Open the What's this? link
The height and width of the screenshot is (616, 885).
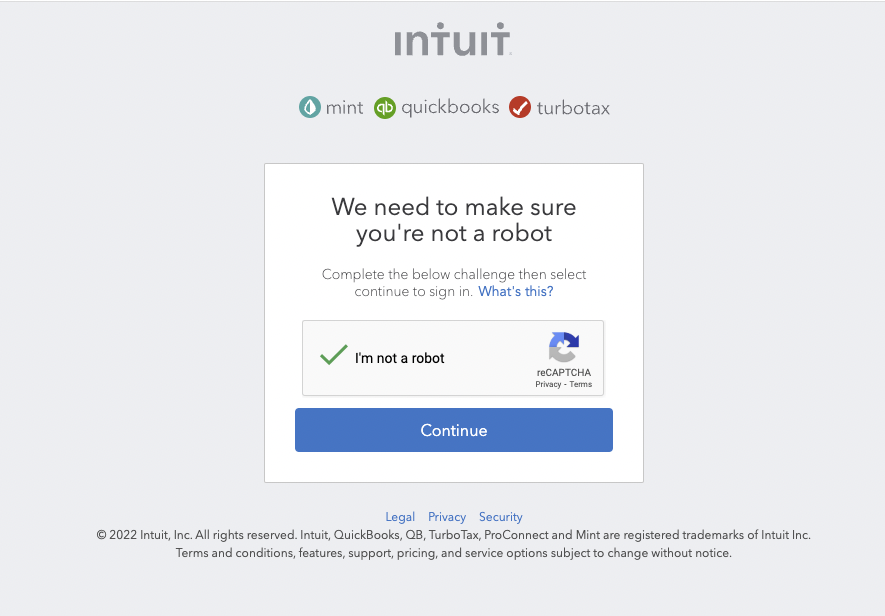pos(515,292)
